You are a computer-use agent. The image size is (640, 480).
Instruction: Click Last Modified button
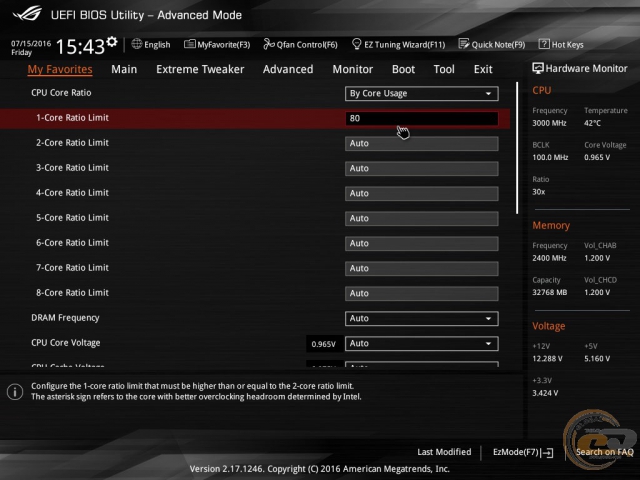click(x=444, y=452)
